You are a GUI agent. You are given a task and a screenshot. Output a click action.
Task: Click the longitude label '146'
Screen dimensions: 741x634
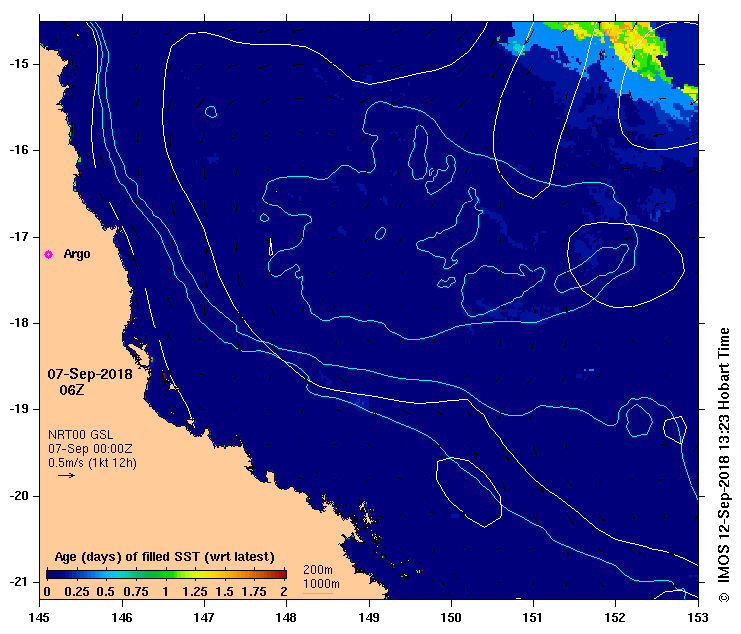click(122, 617)
